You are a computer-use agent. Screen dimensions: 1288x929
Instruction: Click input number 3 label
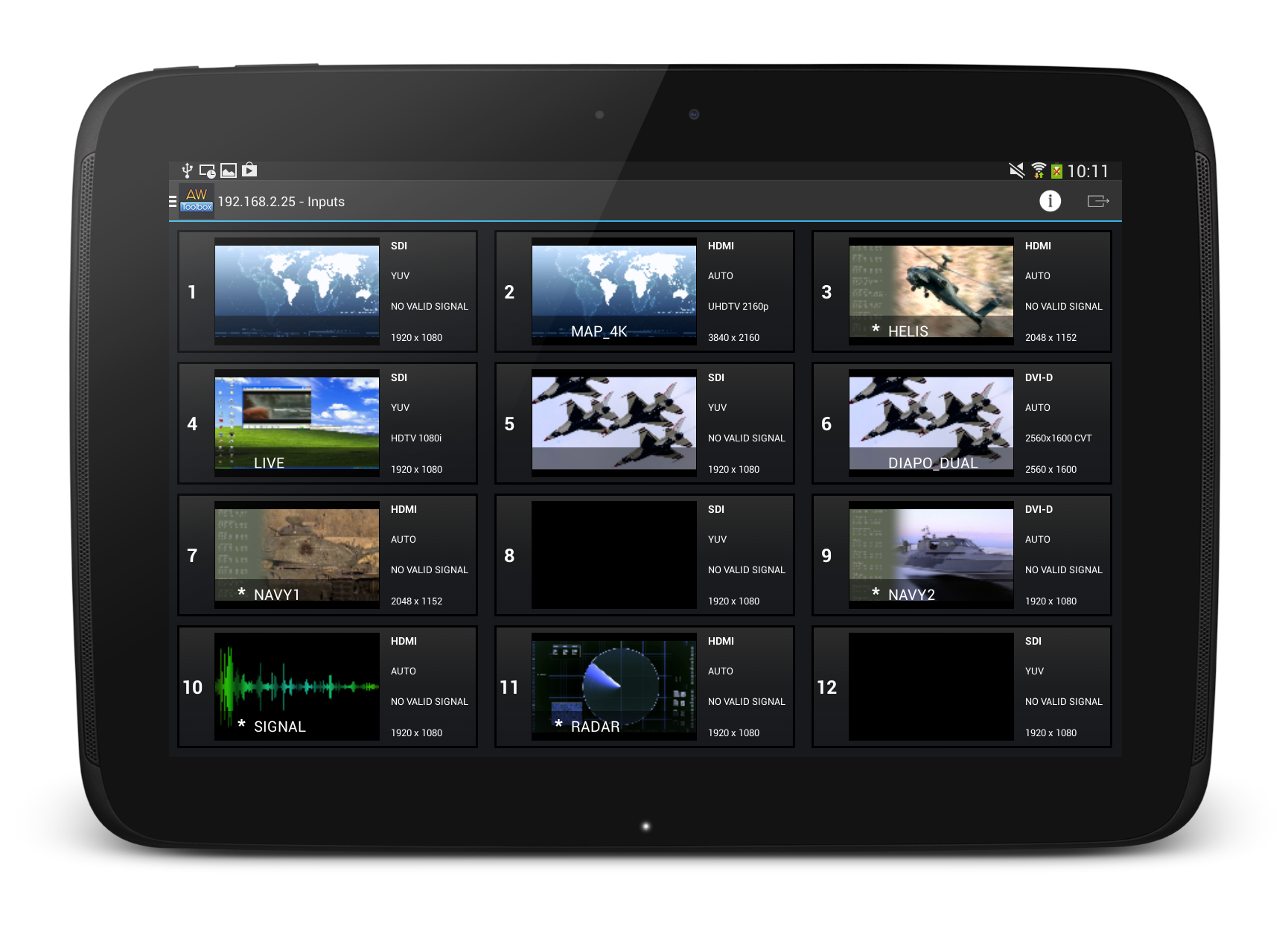click(826, 292)
